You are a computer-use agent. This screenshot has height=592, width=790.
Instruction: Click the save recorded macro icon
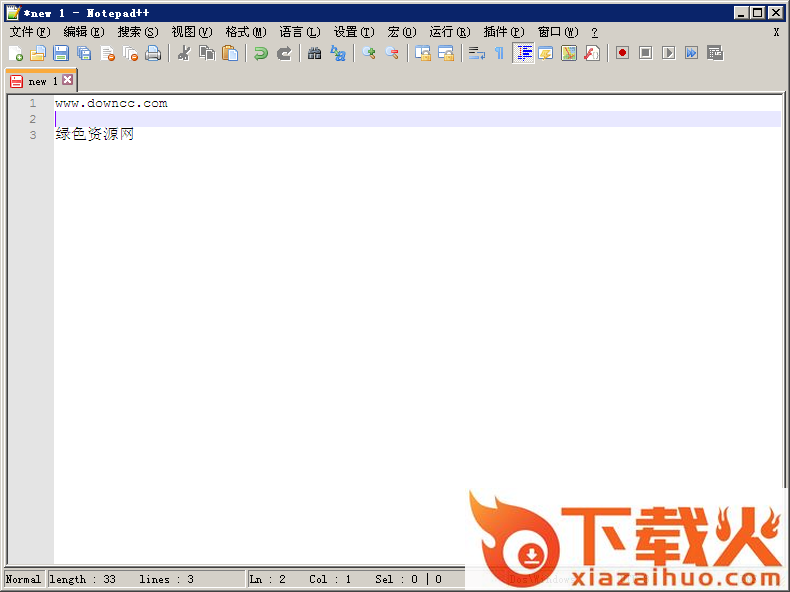point(715,53)
